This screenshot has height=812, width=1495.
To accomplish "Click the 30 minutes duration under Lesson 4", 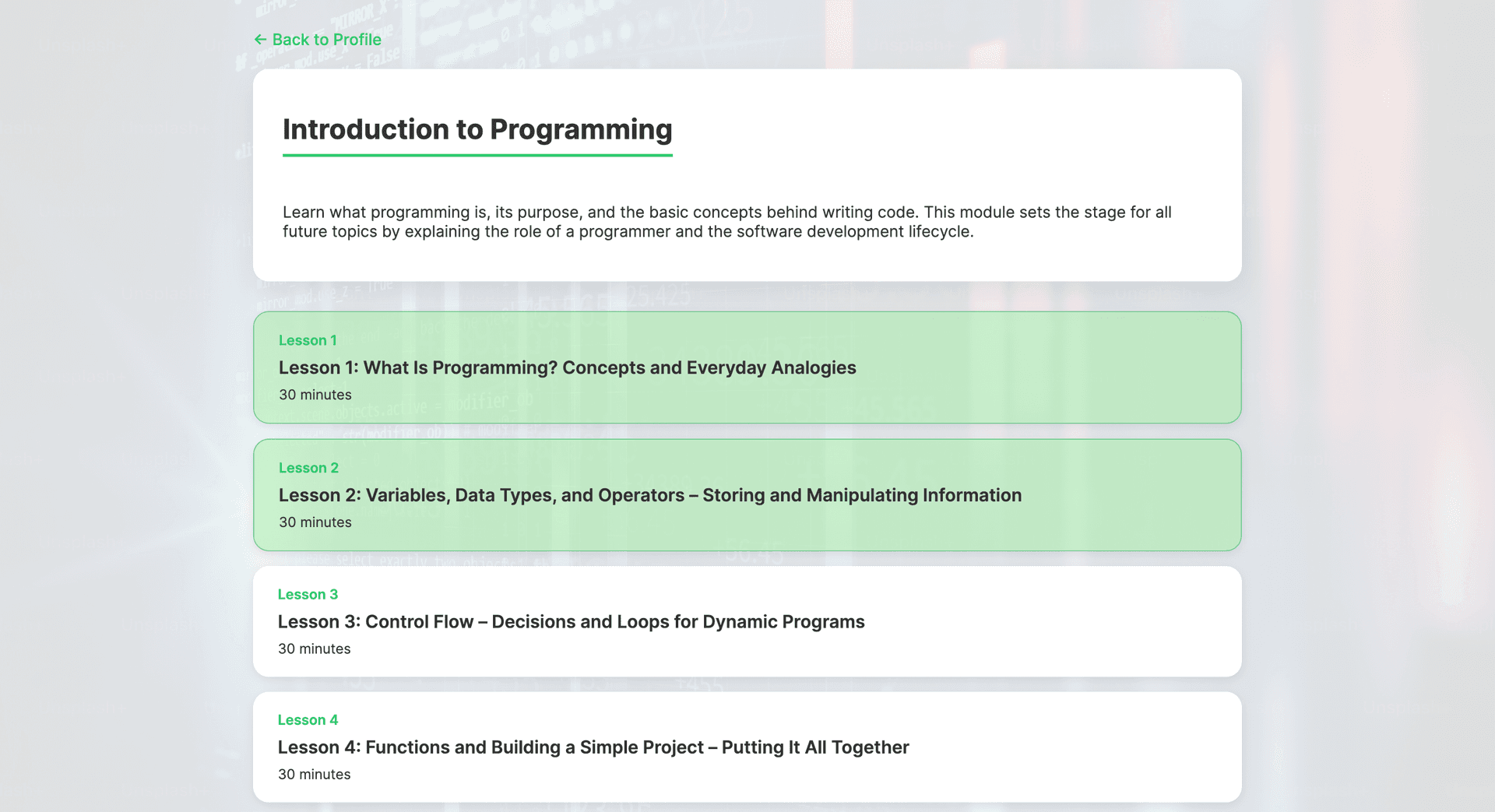I will tap(314, 775).
